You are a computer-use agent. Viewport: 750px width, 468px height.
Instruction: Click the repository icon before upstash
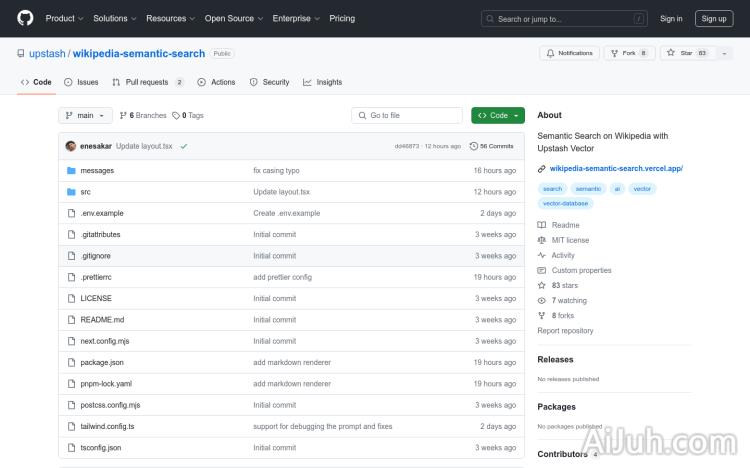[21, 54]
